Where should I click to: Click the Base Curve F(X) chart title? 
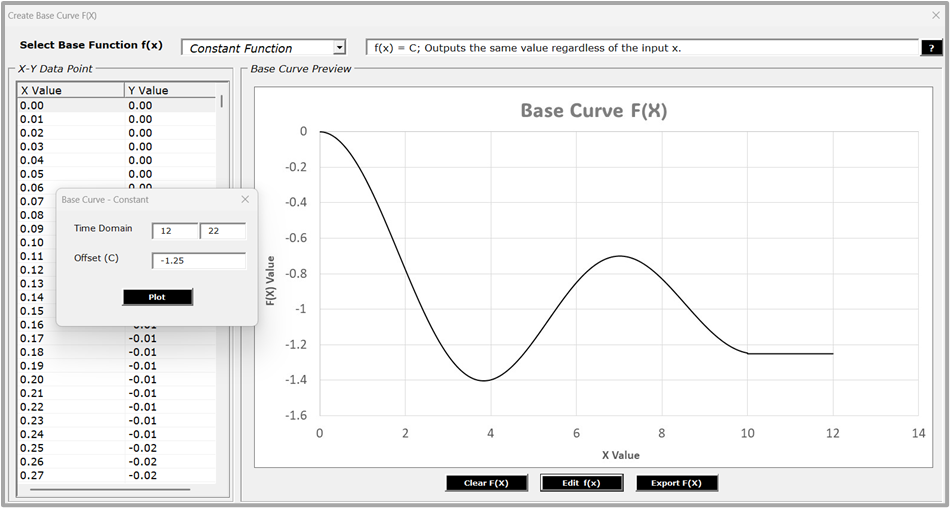coord(594,111)
